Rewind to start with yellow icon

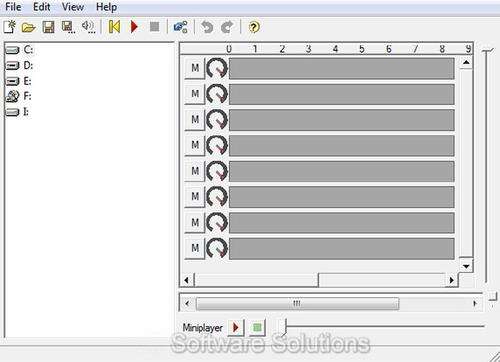click(x=114, y=27)
